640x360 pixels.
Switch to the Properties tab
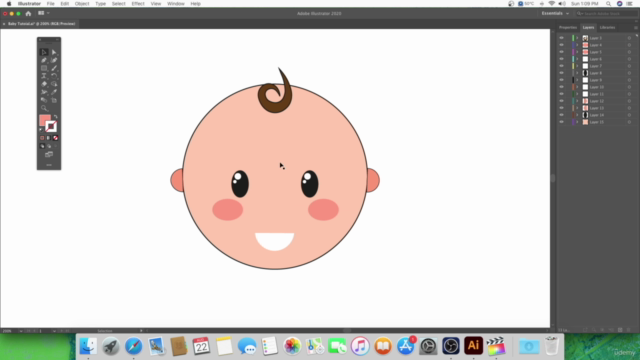pyautogui.click(x=568, y=28)
